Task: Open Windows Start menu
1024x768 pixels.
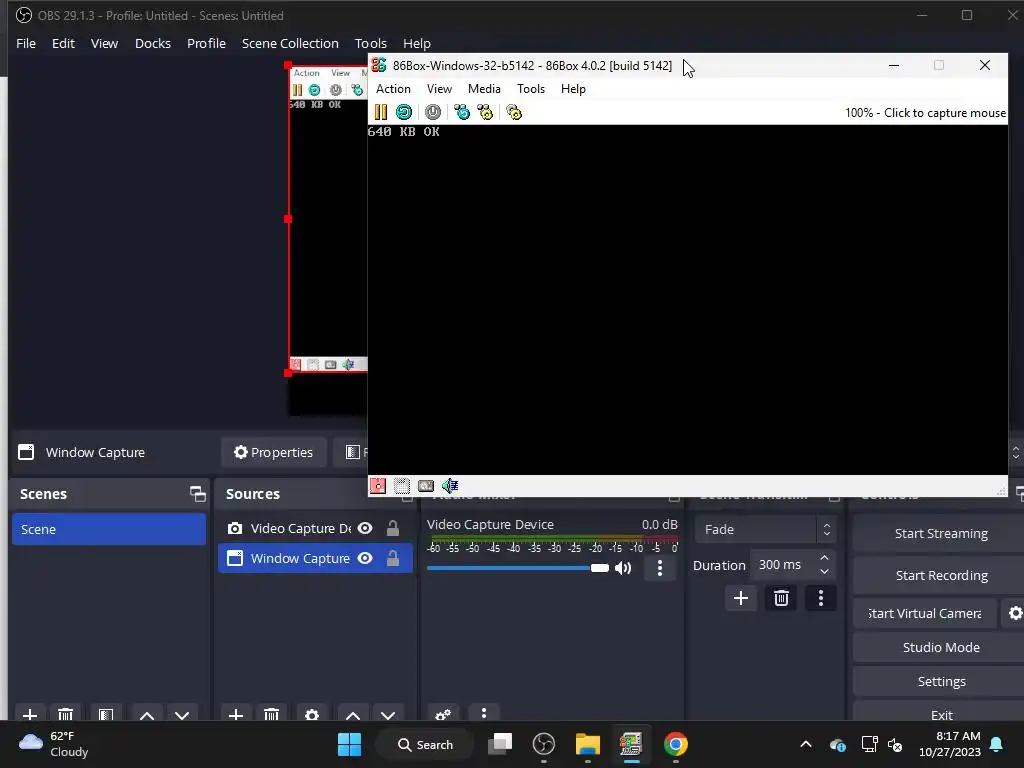Action: 349,744
